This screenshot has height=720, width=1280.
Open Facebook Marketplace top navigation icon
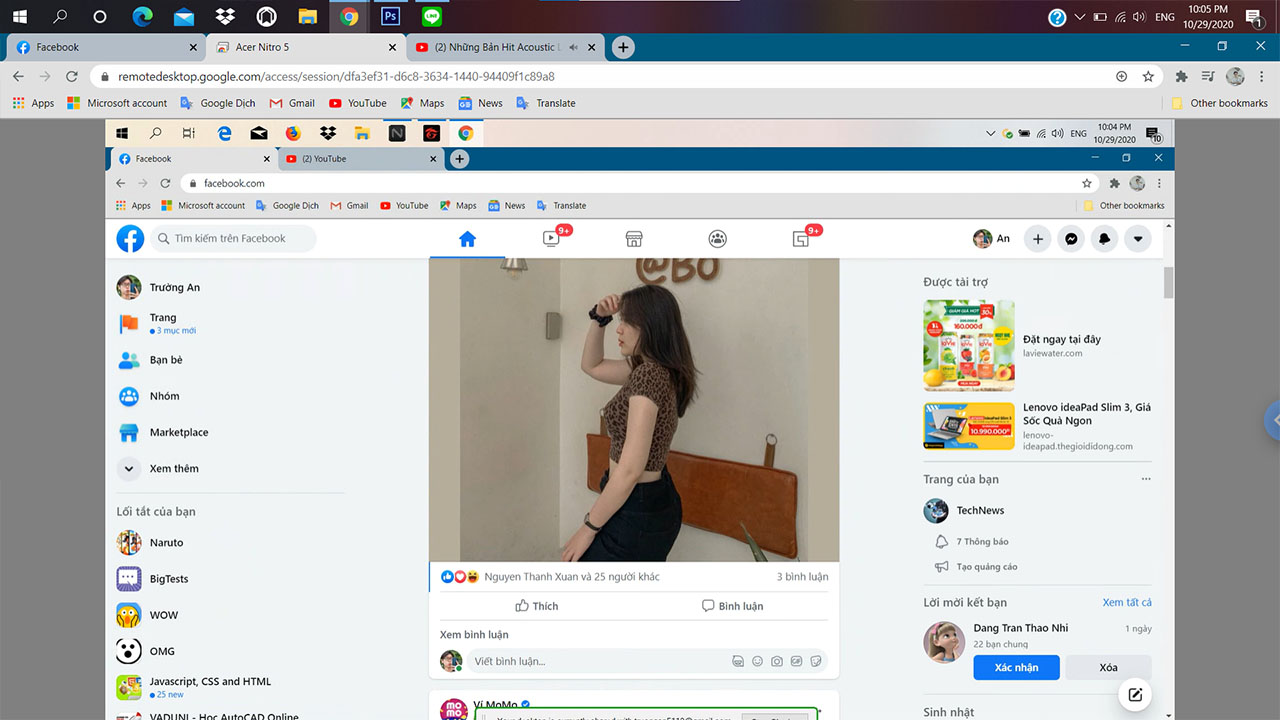point(634,239)
